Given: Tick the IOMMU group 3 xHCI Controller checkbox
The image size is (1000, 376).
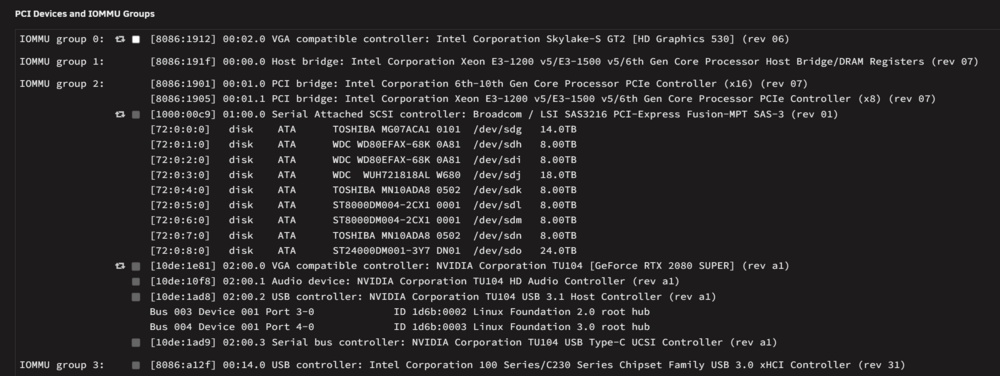Looking at the screenshot, I should pos(136,366).
